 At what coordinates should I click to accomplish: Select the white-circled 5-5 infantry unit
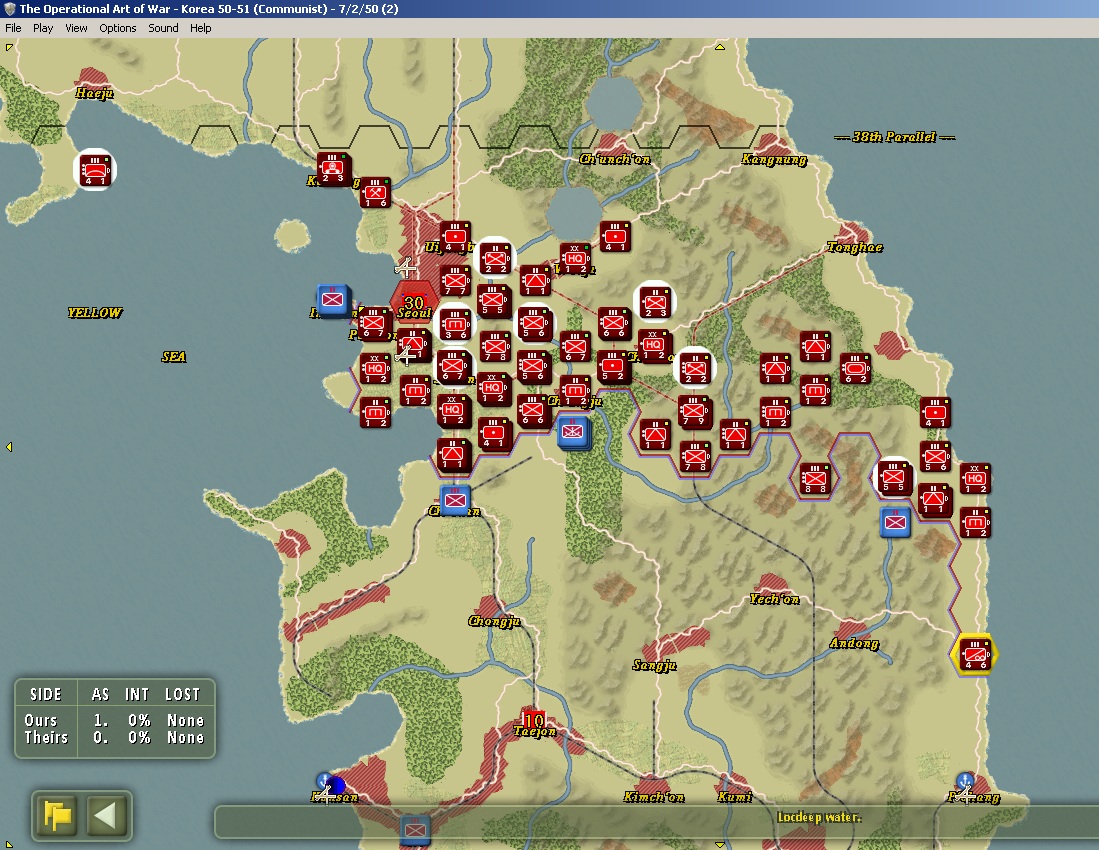tap(895, 477)
